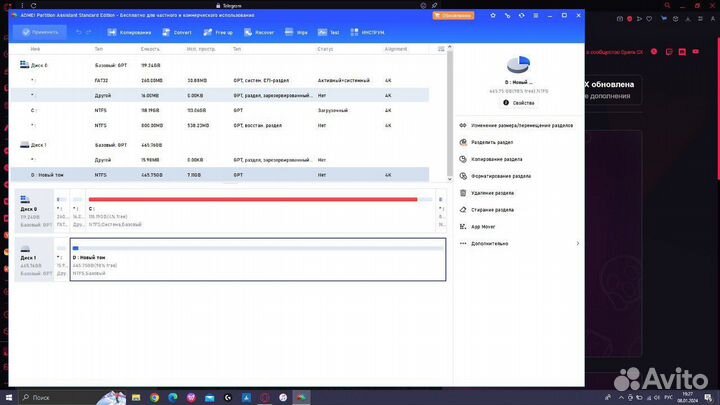Open the Test toolbar menu
This screenshot has width=720, height=405.
[x=328, y=32]
